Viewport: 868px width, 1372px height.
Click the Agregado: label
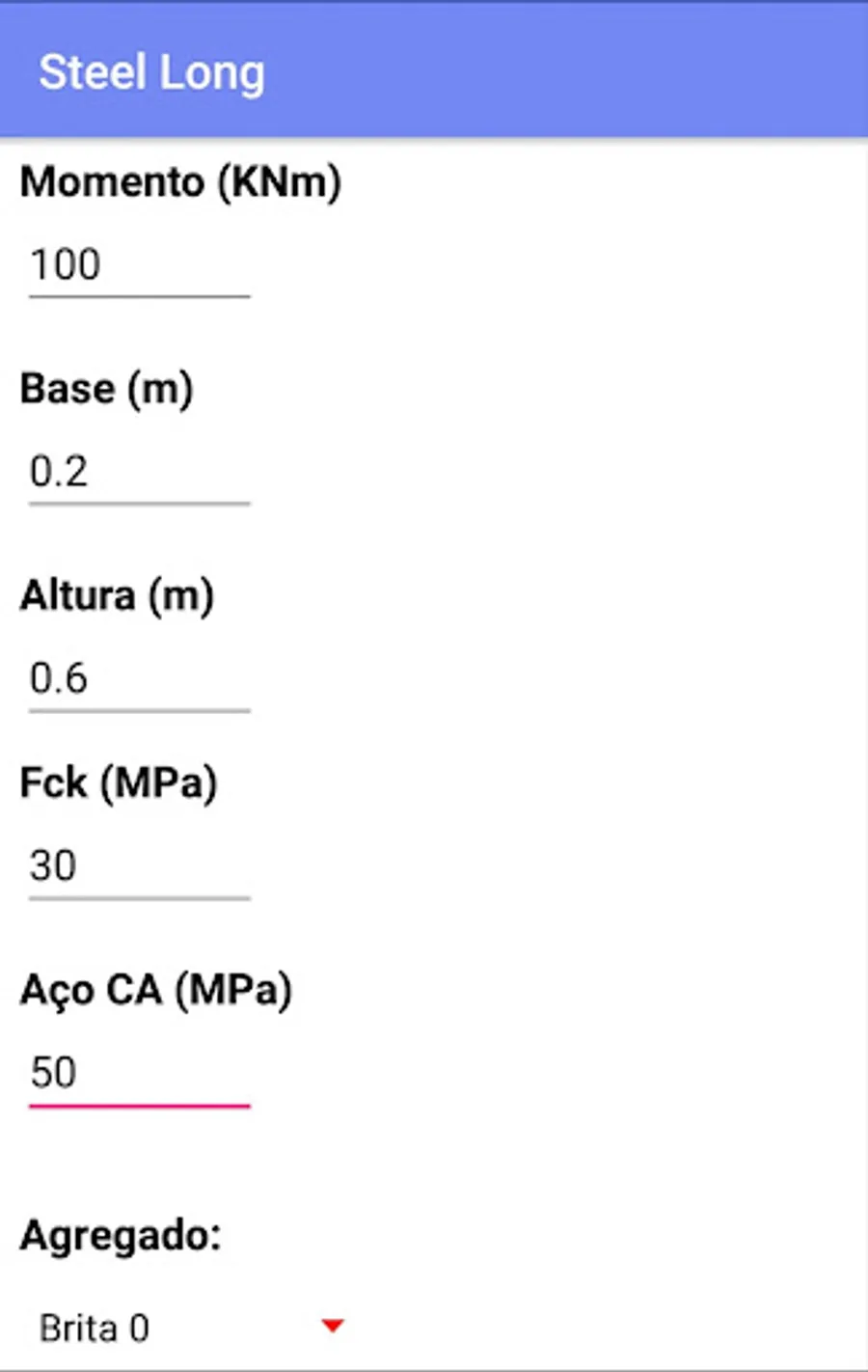121,1235
